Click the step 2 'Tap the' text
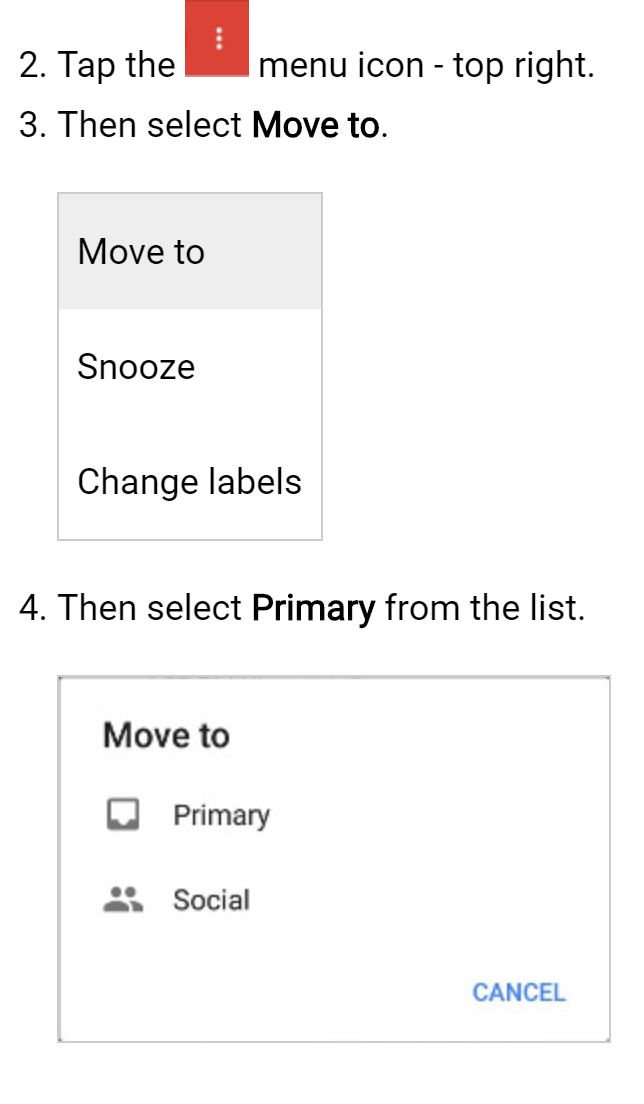 (x=116, y=65)
